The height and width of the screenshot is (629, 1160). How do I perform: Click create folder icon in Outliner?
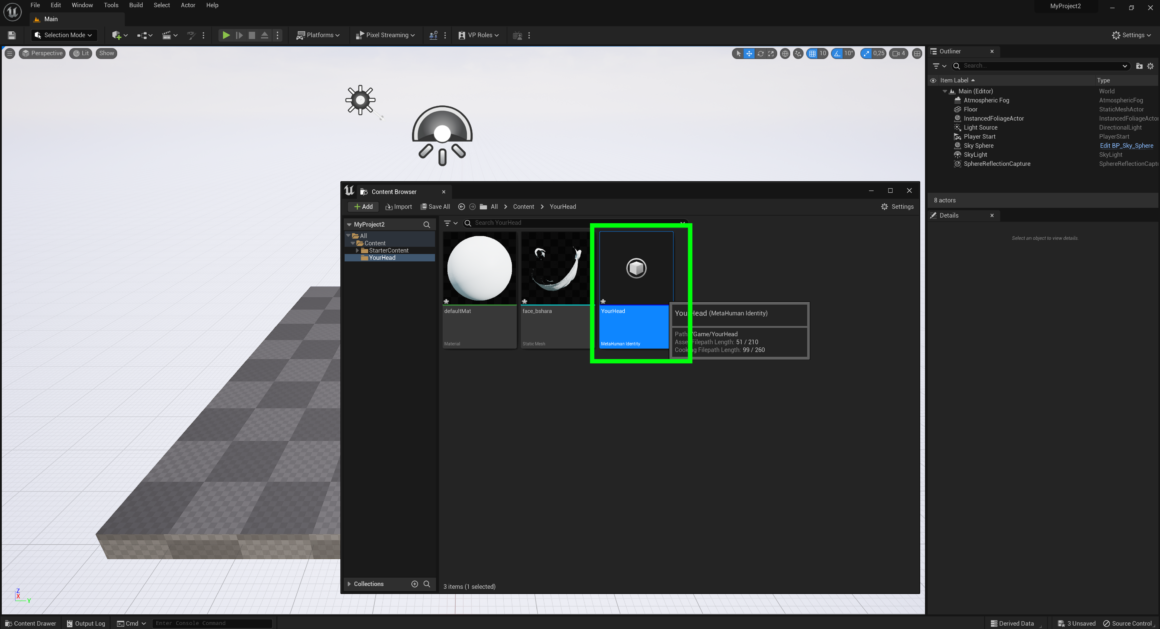[x=1139, y=66]
